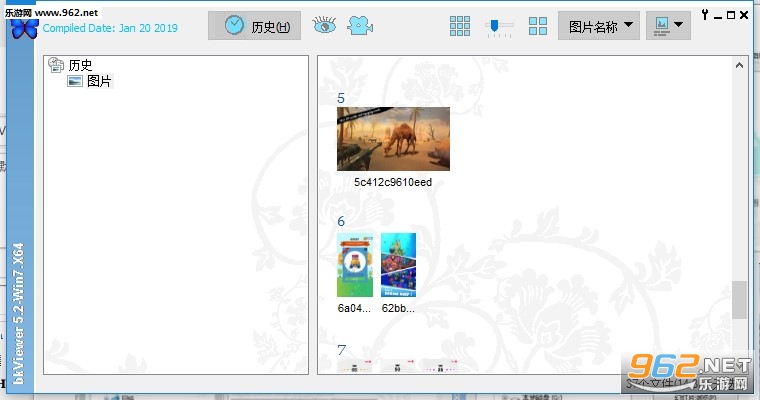Image resolution: width=760 pixels, height=400 pixels.
Task: Minimize the bkViewer window
Action: [x=718, y=16]
